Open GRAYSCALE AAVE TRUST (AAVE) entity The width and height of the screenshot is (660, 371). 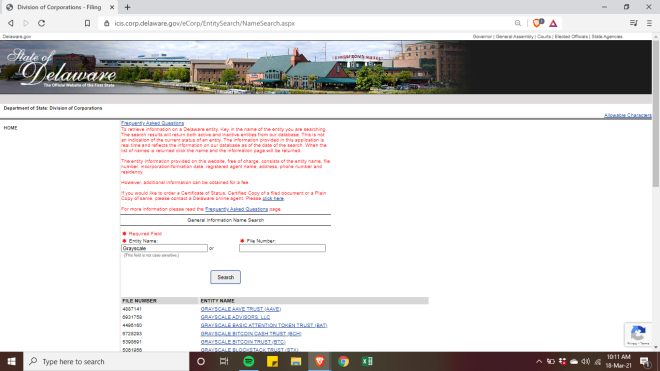click(241, 309)
